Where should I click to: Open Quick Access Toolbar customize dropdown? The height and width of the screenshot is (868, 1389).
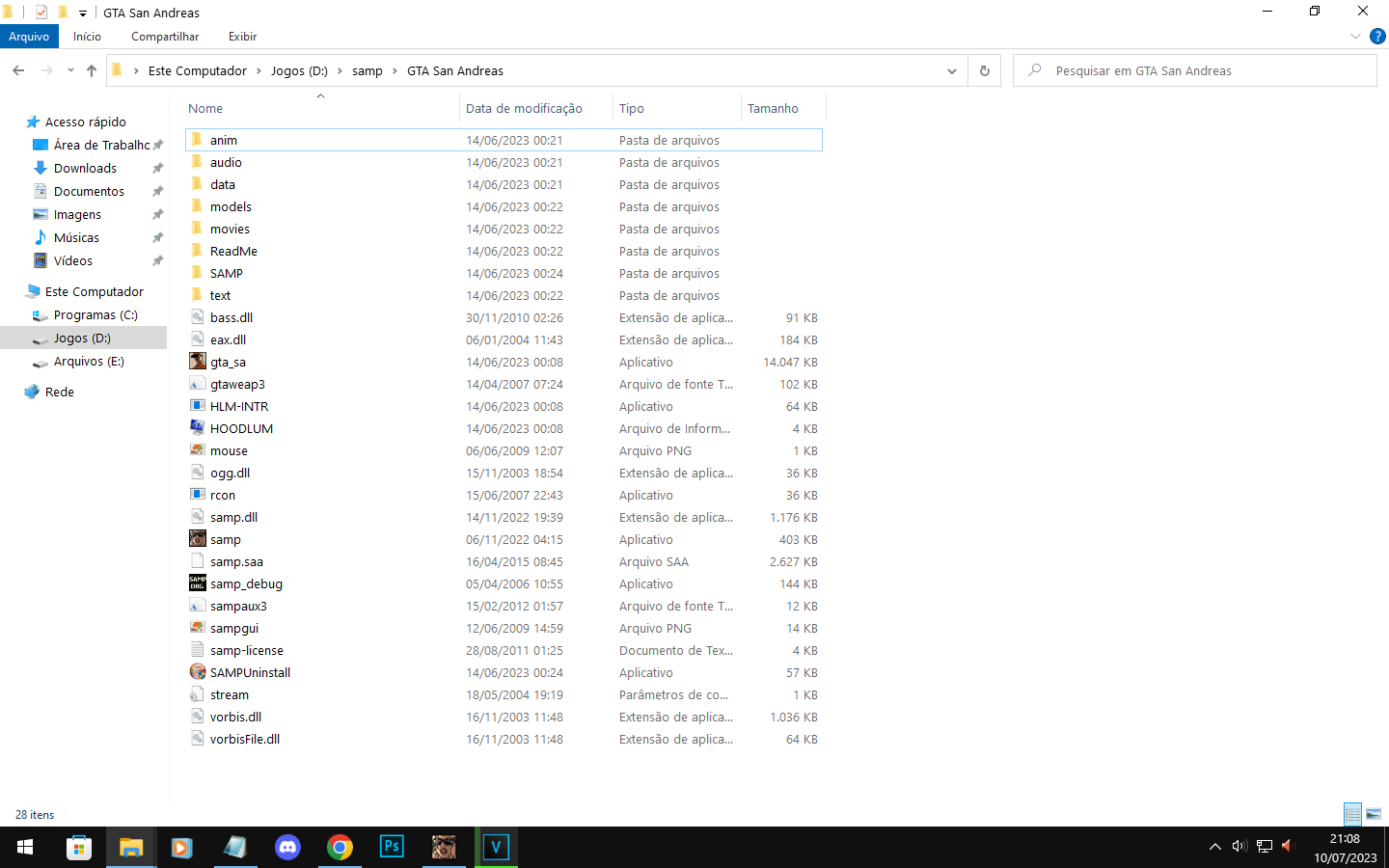click(x=83, y=14)
